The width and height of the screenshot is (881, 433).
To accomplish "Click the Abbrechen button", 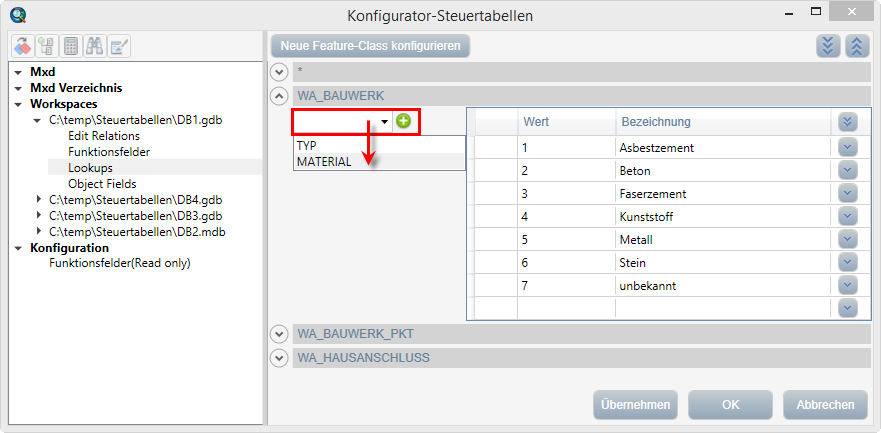I will click(825, 405).
